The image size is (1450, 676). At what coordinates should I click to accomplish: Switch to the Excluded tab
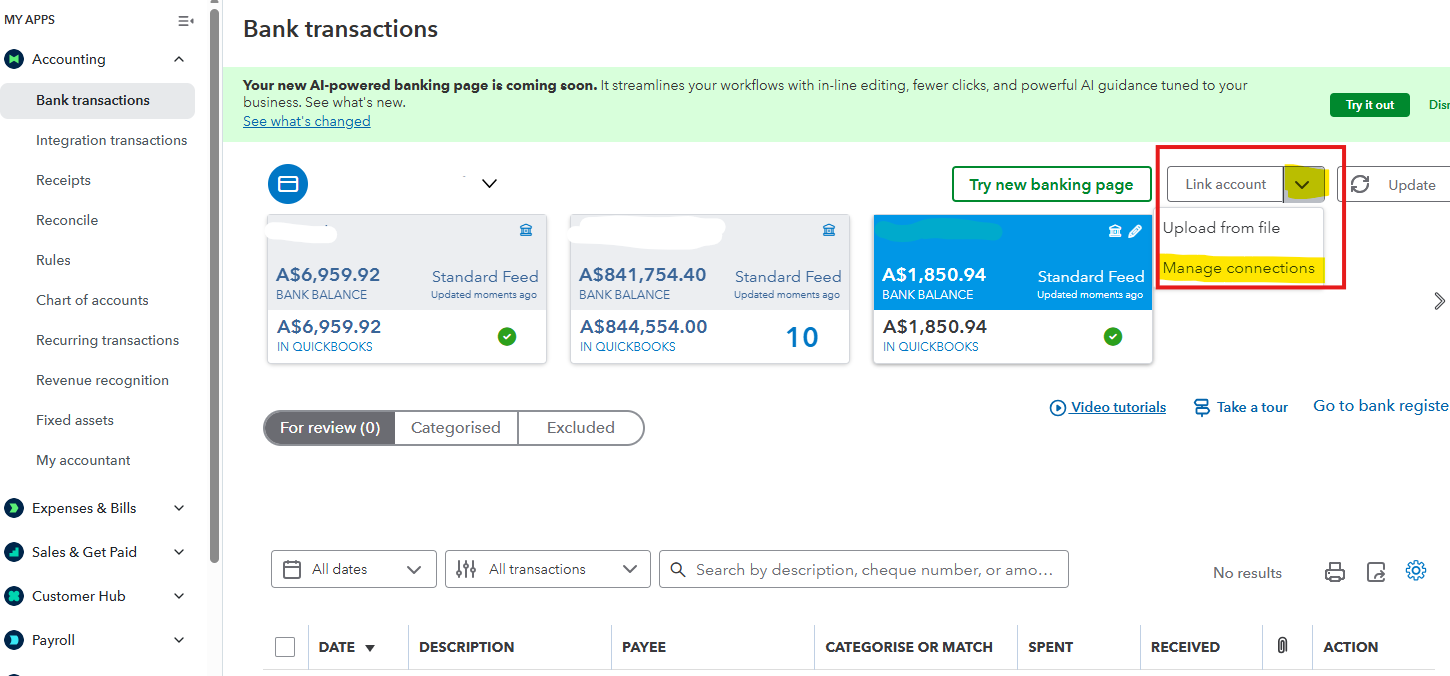[x=580, y=428]
